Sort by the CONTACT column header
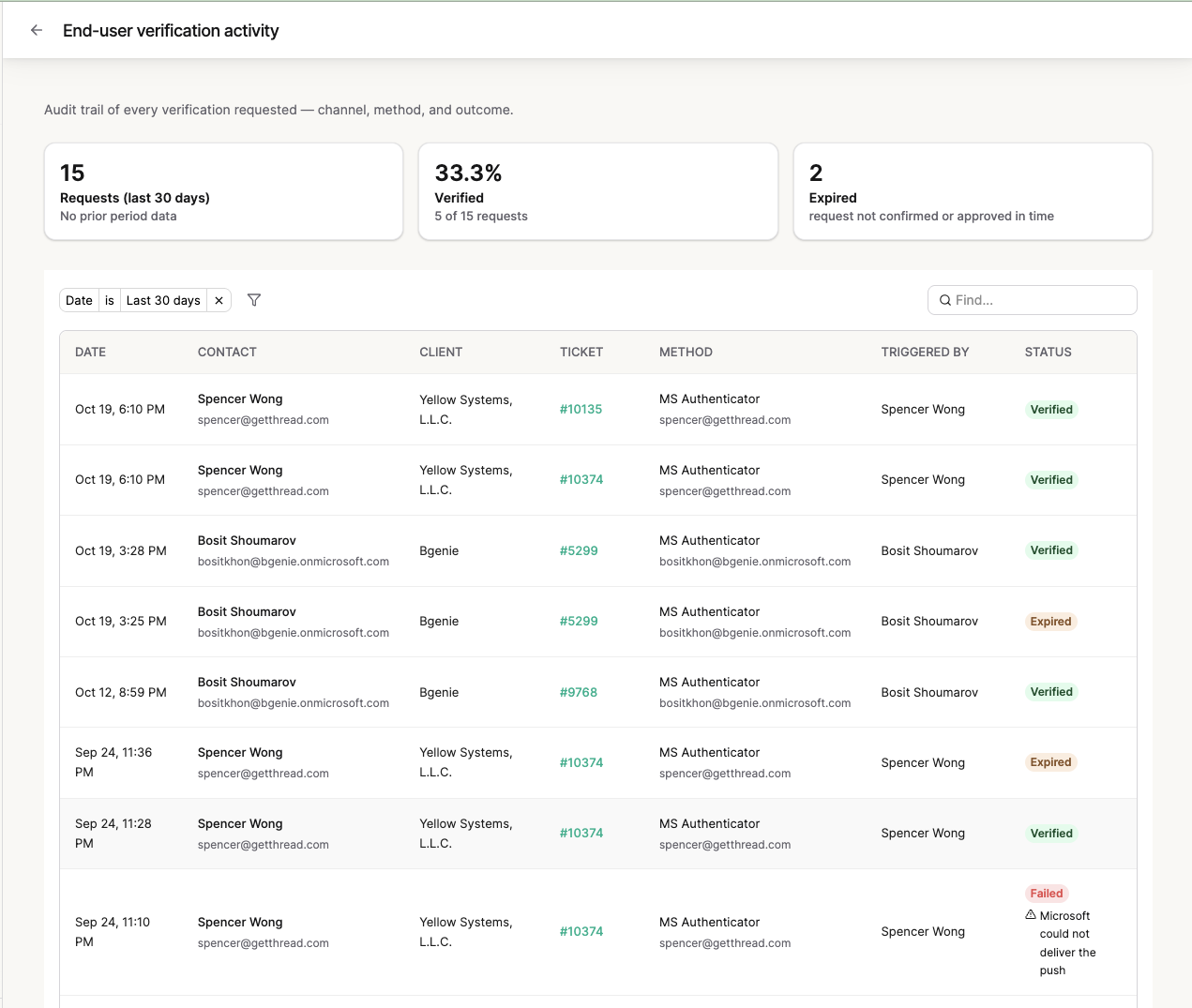This screenshot has height=1008, width=1192. coord(227,353)
